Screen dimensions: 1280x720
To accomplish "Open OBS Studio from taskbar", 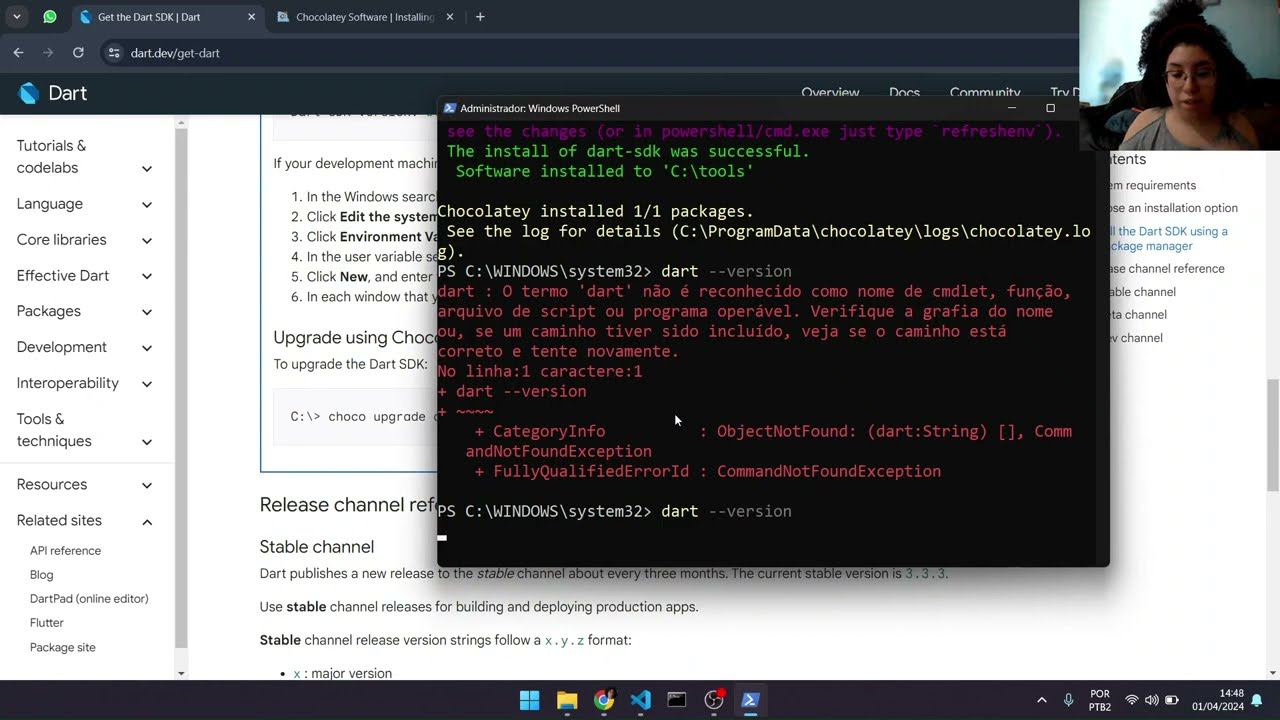I will coord(714,700).
